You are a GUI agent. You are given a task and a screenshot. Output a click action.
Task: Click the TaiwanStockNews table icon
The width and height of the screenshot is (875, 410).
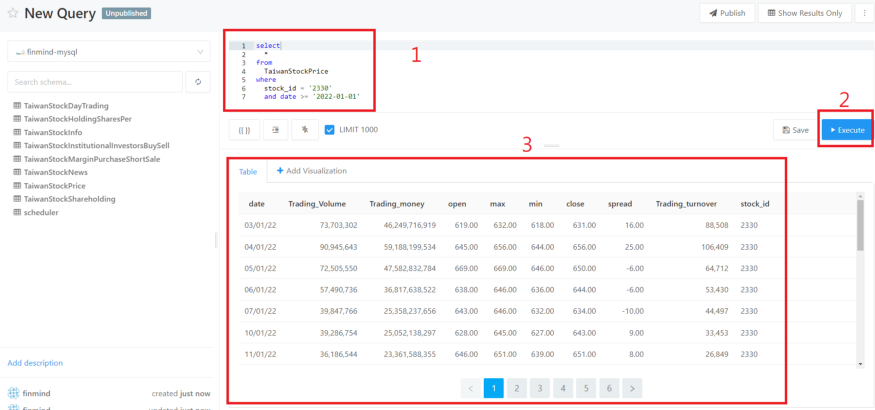click(x=16, y=172)
